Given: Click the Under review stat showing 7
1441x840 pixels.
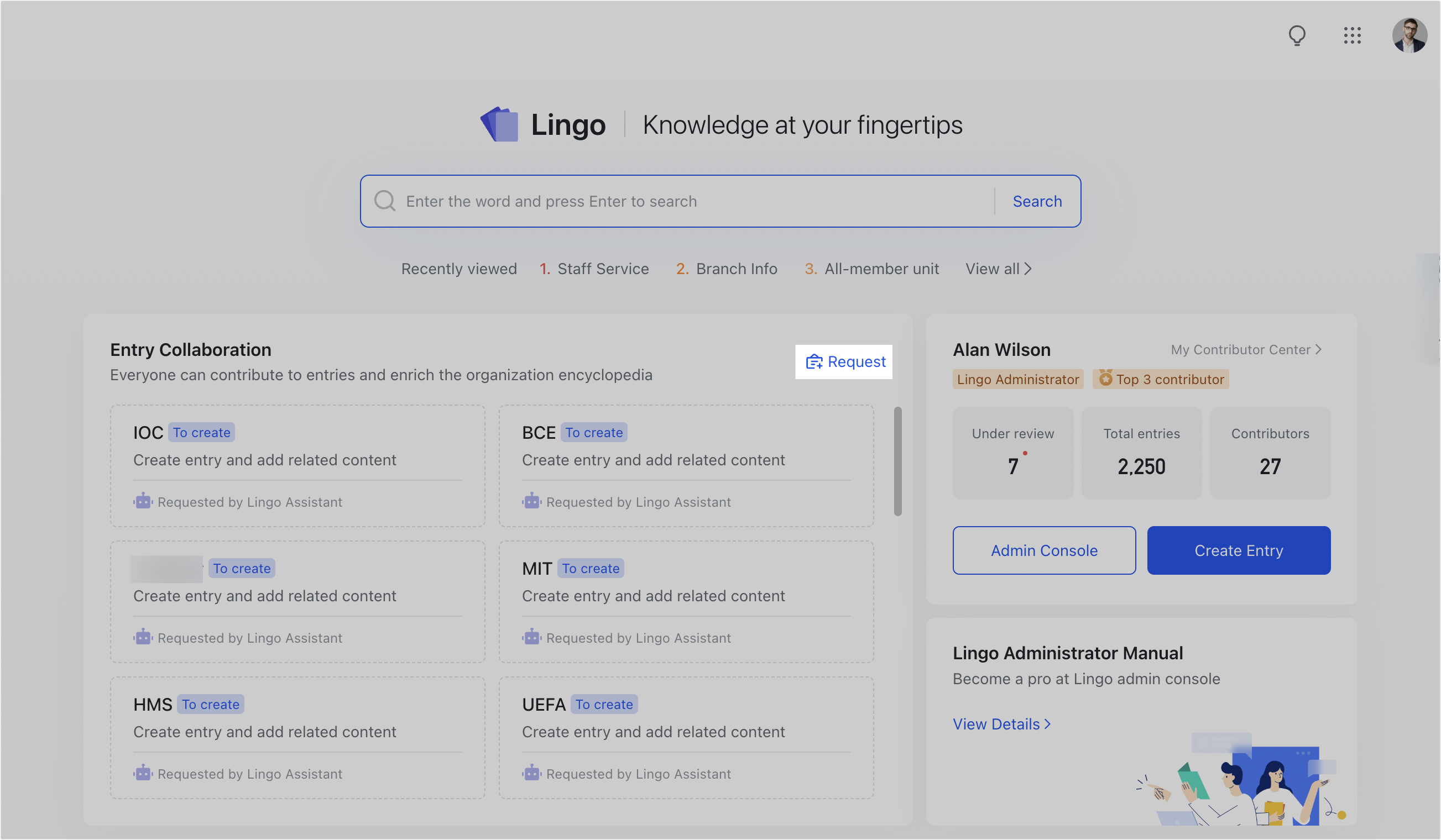Looking at the screenshot, I should pos(1012,453).
